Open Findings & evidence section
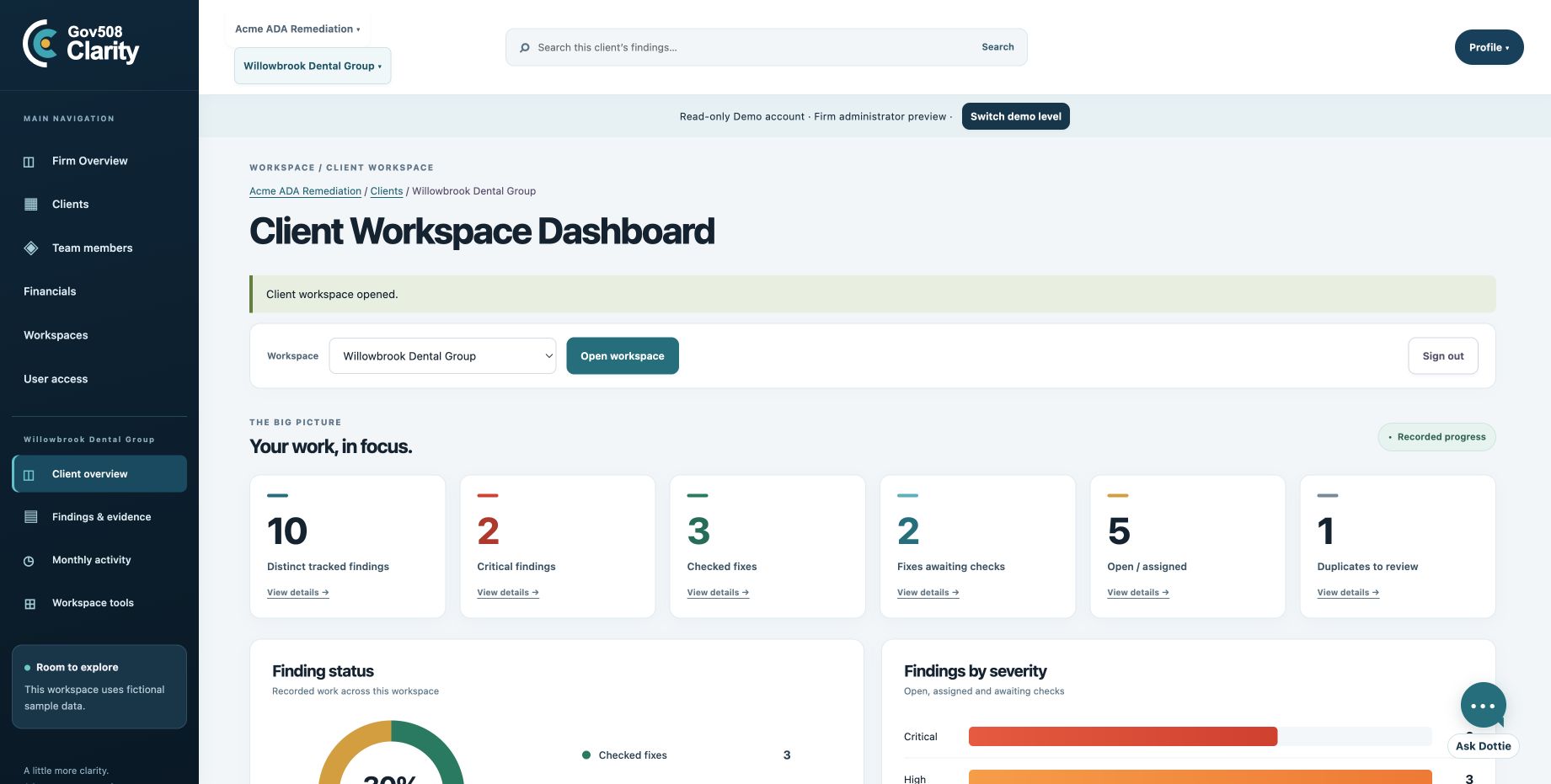Screen dimensions: 1551x784 (x=99, y=517)
